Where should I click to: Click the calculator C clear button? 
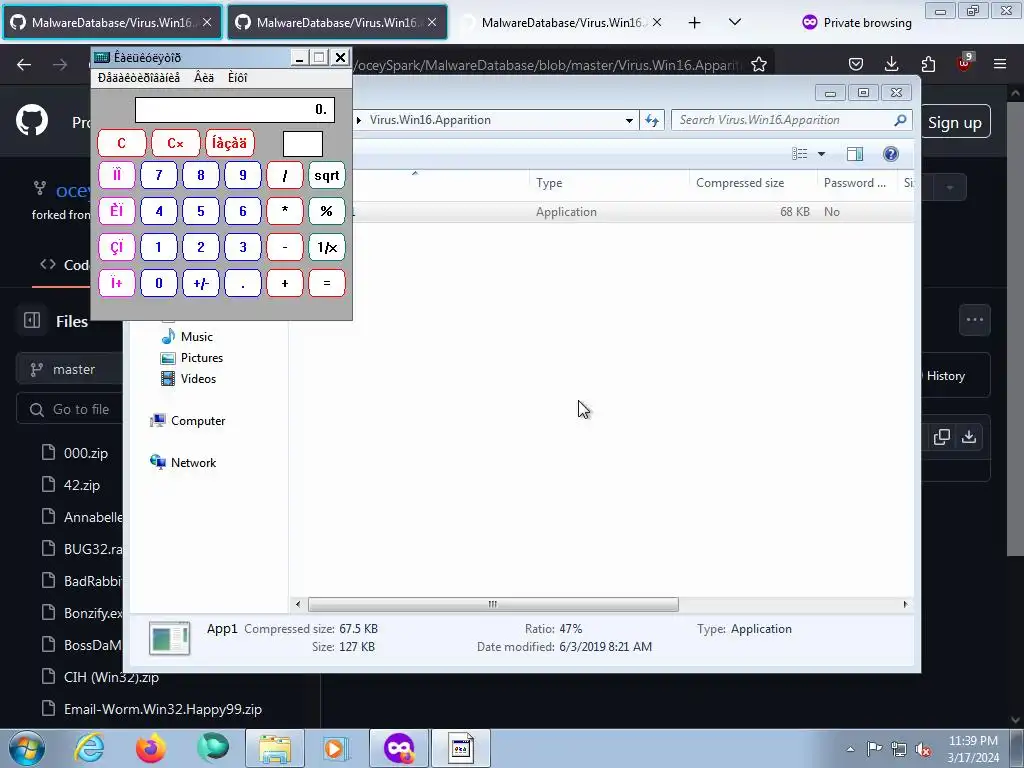point(121,143)
